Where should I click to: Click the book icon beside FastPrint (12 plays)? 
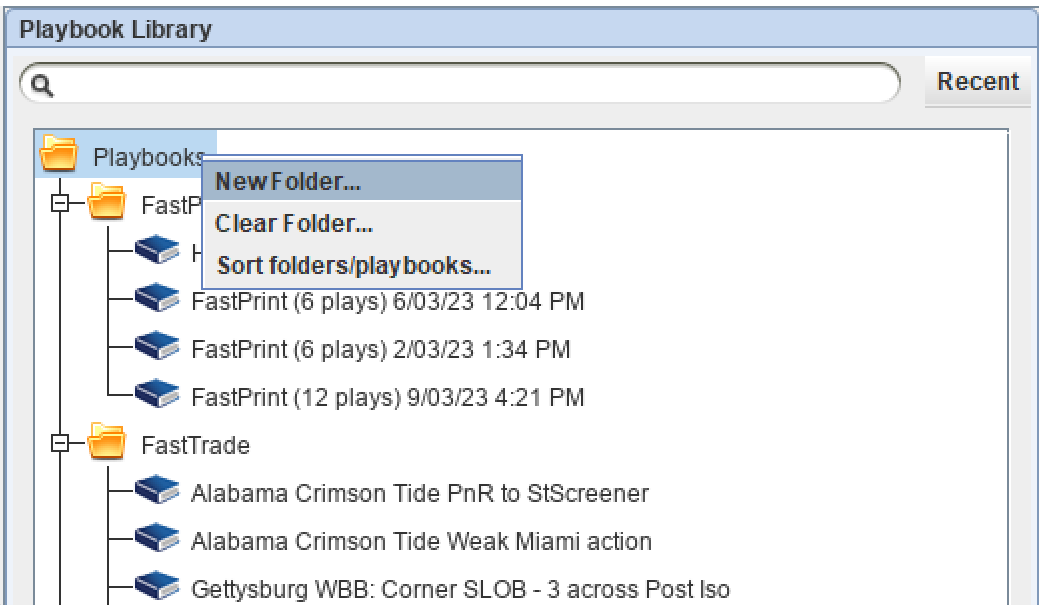click(x=157, y=395)
